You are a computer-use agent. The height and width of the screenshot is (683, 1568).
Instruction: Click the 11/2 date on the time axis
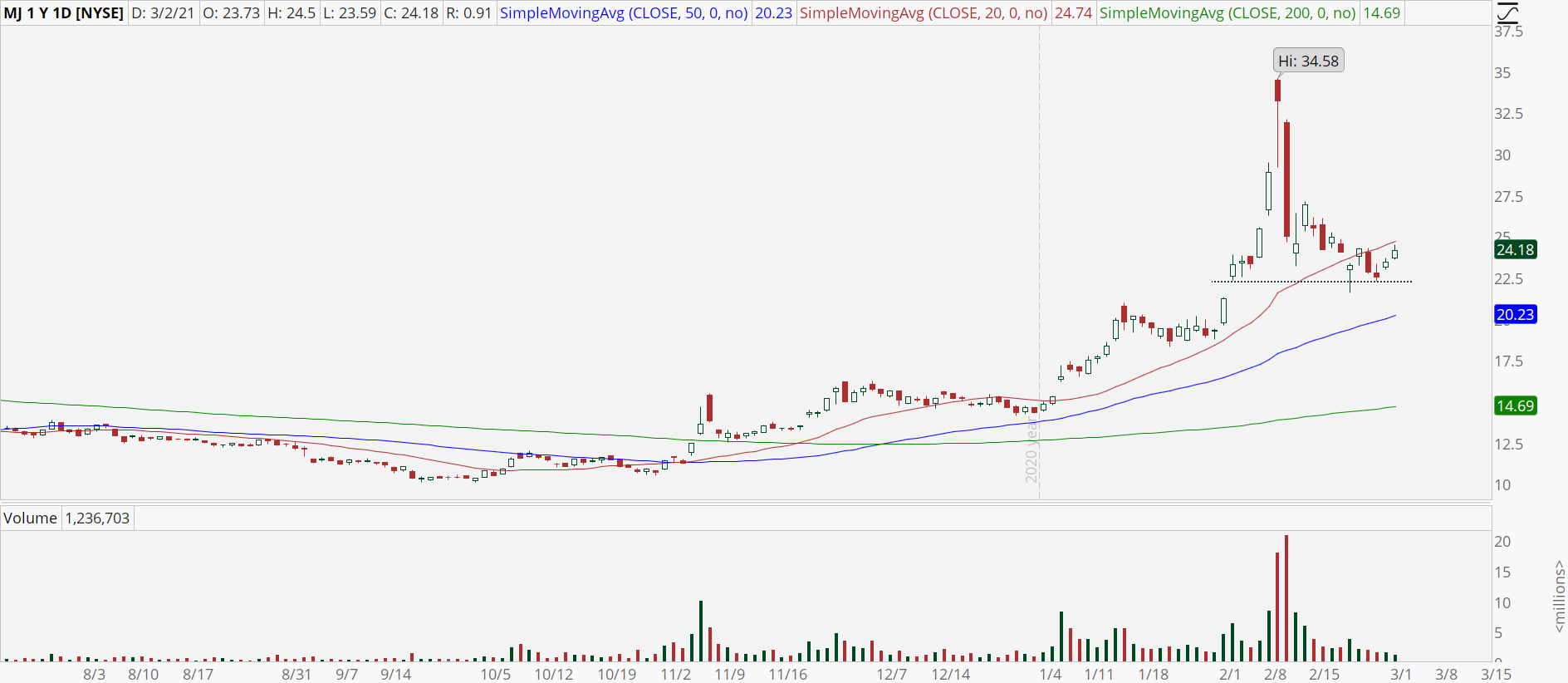click(x=676, y=674)
